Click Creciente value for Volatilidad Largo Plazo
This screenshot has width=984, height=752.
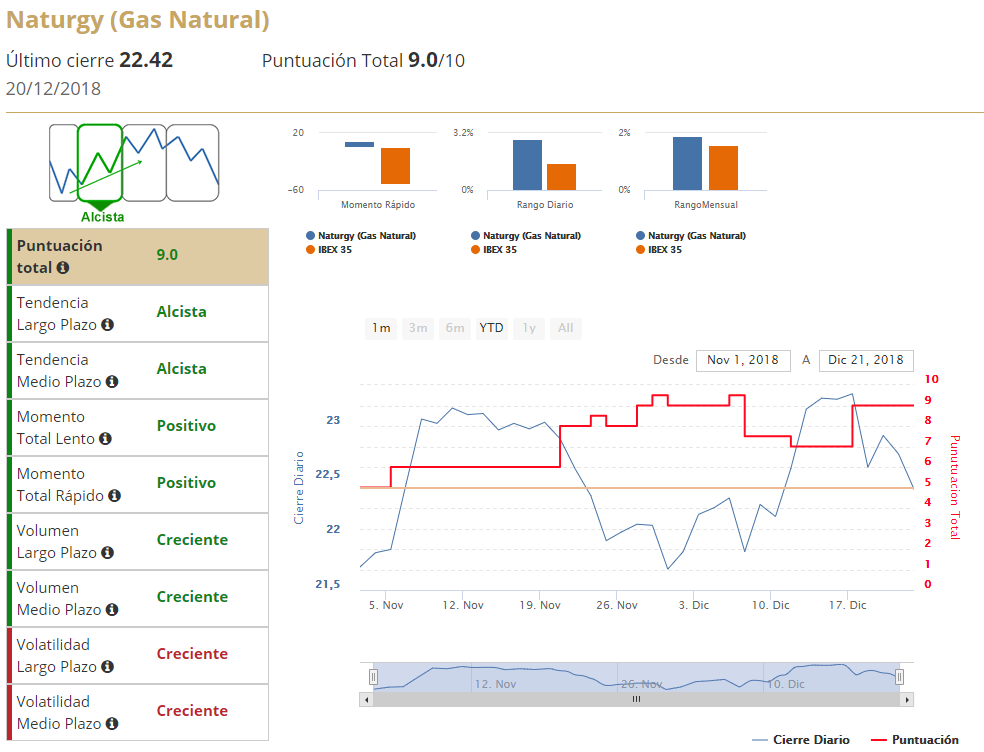click(192, 654)
